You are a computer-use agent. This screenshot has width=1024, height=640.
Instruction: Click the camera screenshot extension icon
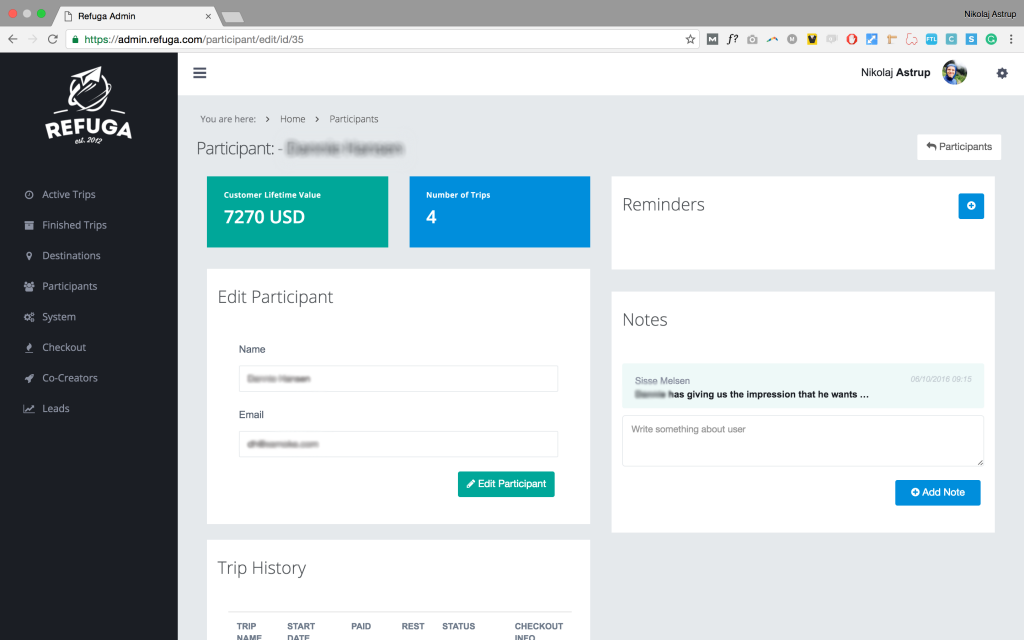click(752, 39)
